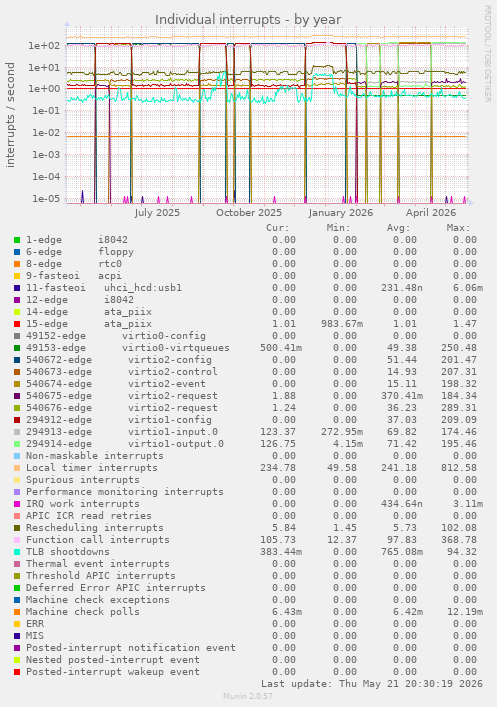
Task: Click the TLB shootdowns Avg value 765.08m
Action: (402, 552)
